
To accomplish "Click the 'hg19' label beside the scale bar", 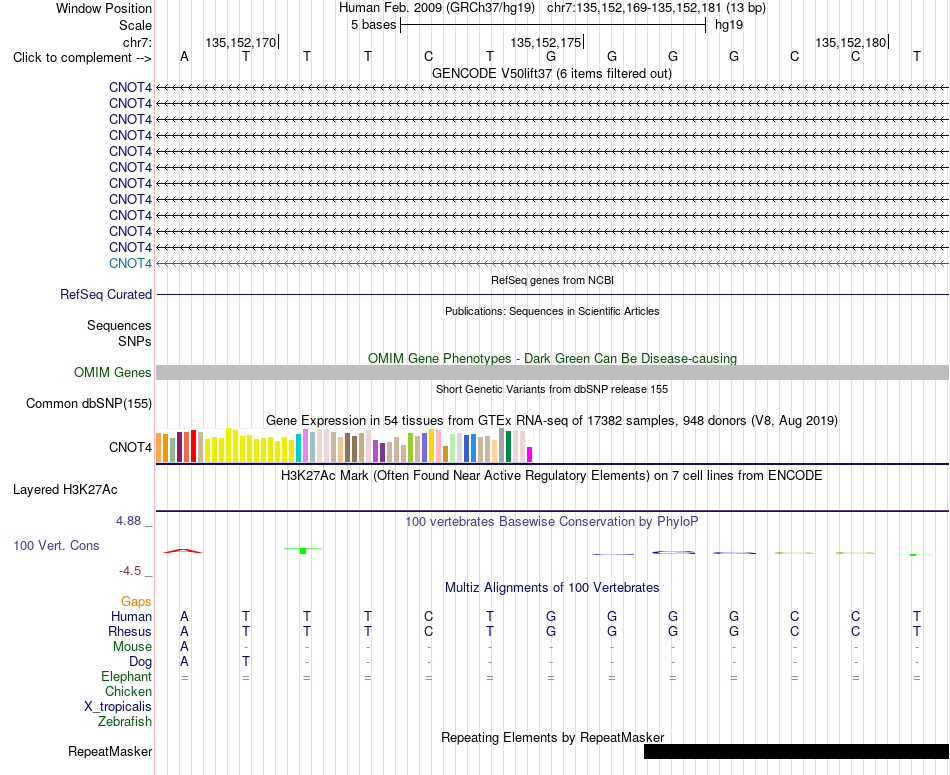I will pos(729,25).
